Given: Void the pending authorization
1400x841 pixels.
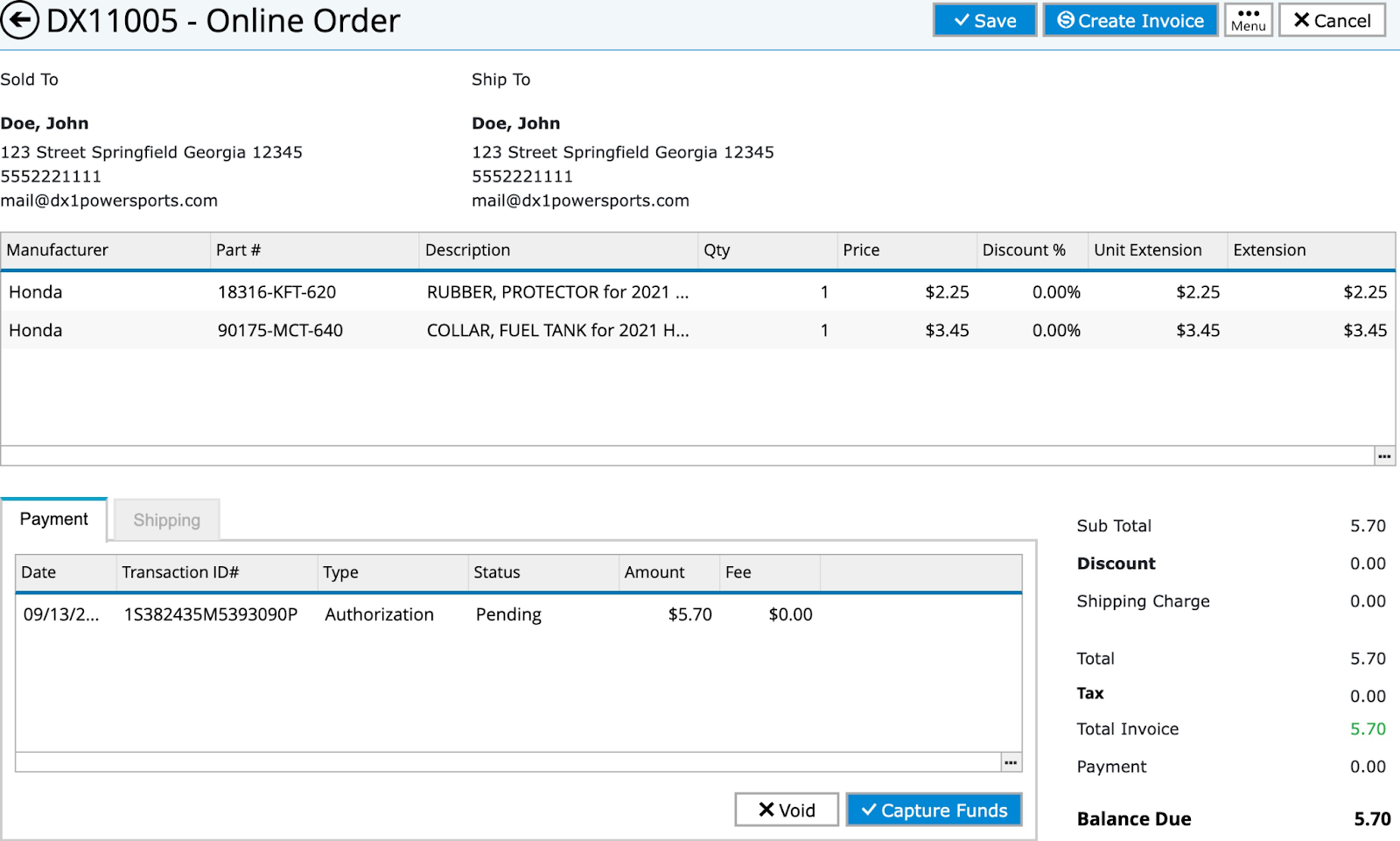Looking at the screenshot, I should click(x=787, y=809).
